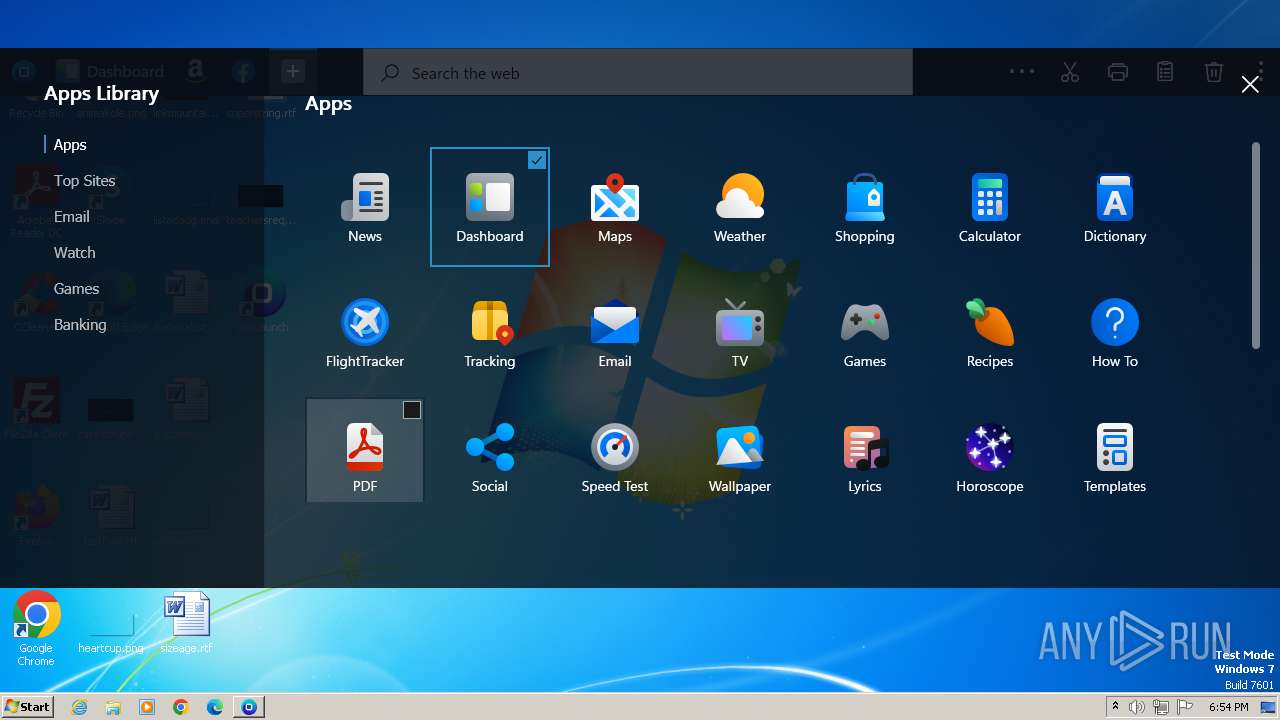Open the How To app
The image size is (1280, 720).
1115,332
